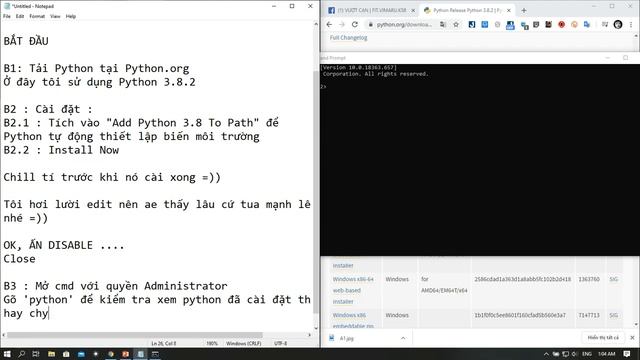640x360 pixels.
Task: Open SIG link for x86-64 web-based installer
Action: [x=613, y=279]
